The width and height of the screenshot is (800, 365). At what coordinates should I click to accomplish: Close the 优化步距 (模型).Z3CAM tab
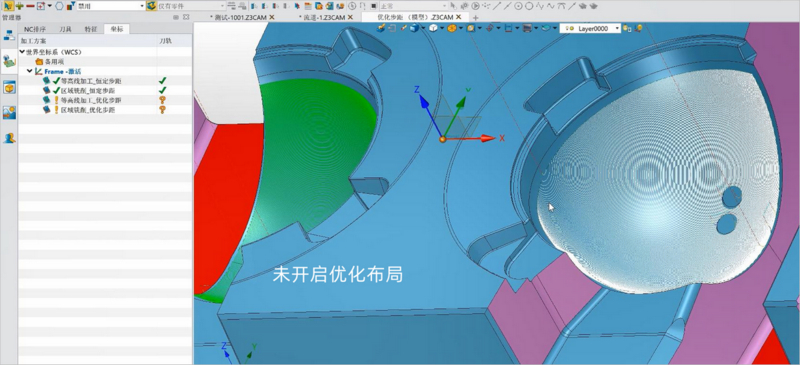click(459, 17)
